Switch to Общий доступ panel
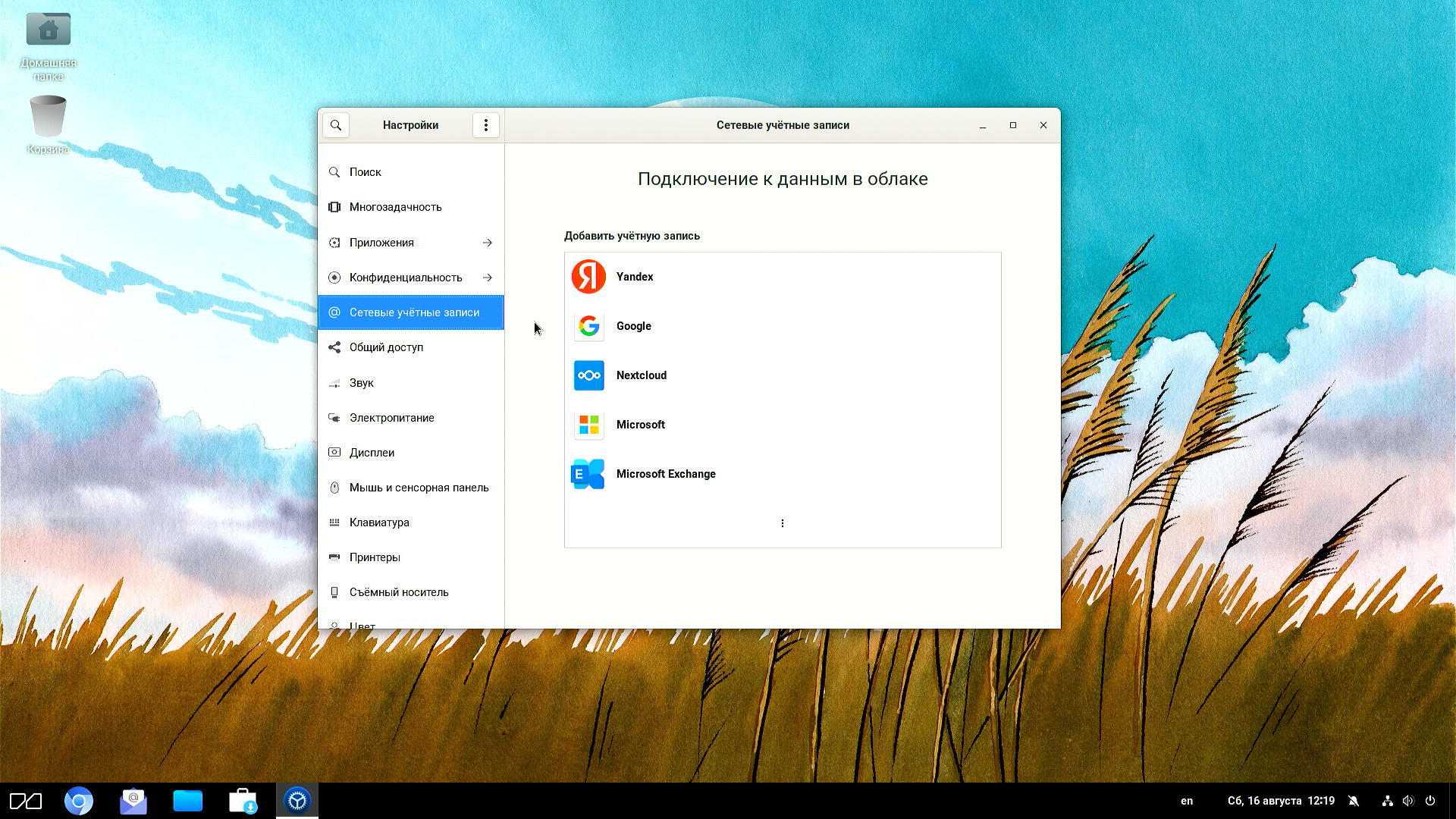 click(x=386, y=347)
